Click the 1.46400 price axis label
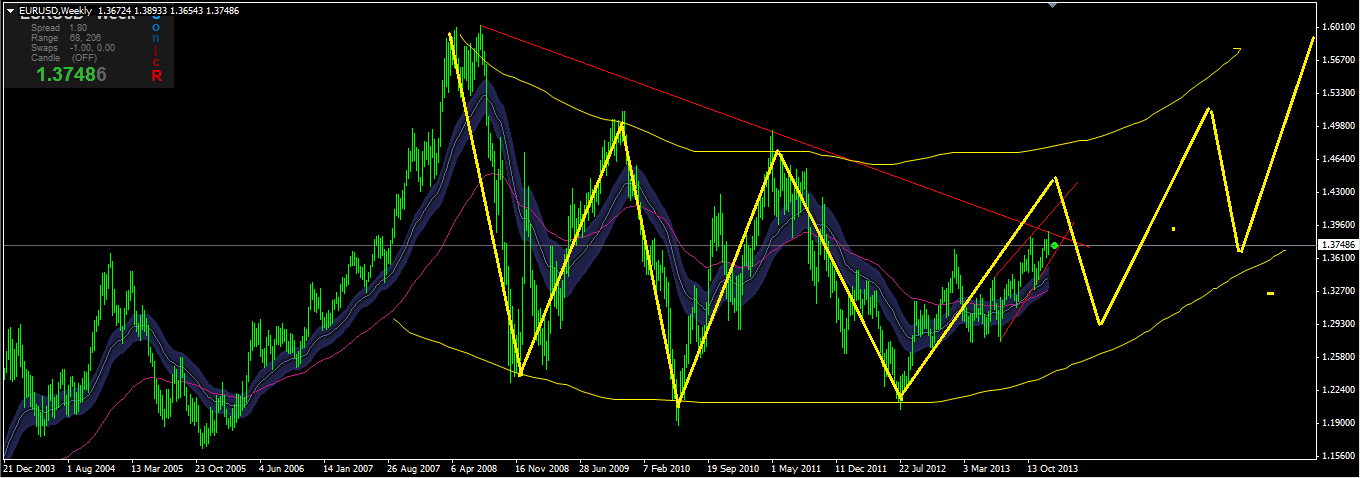1360x478 pixels. (1337, 159)
